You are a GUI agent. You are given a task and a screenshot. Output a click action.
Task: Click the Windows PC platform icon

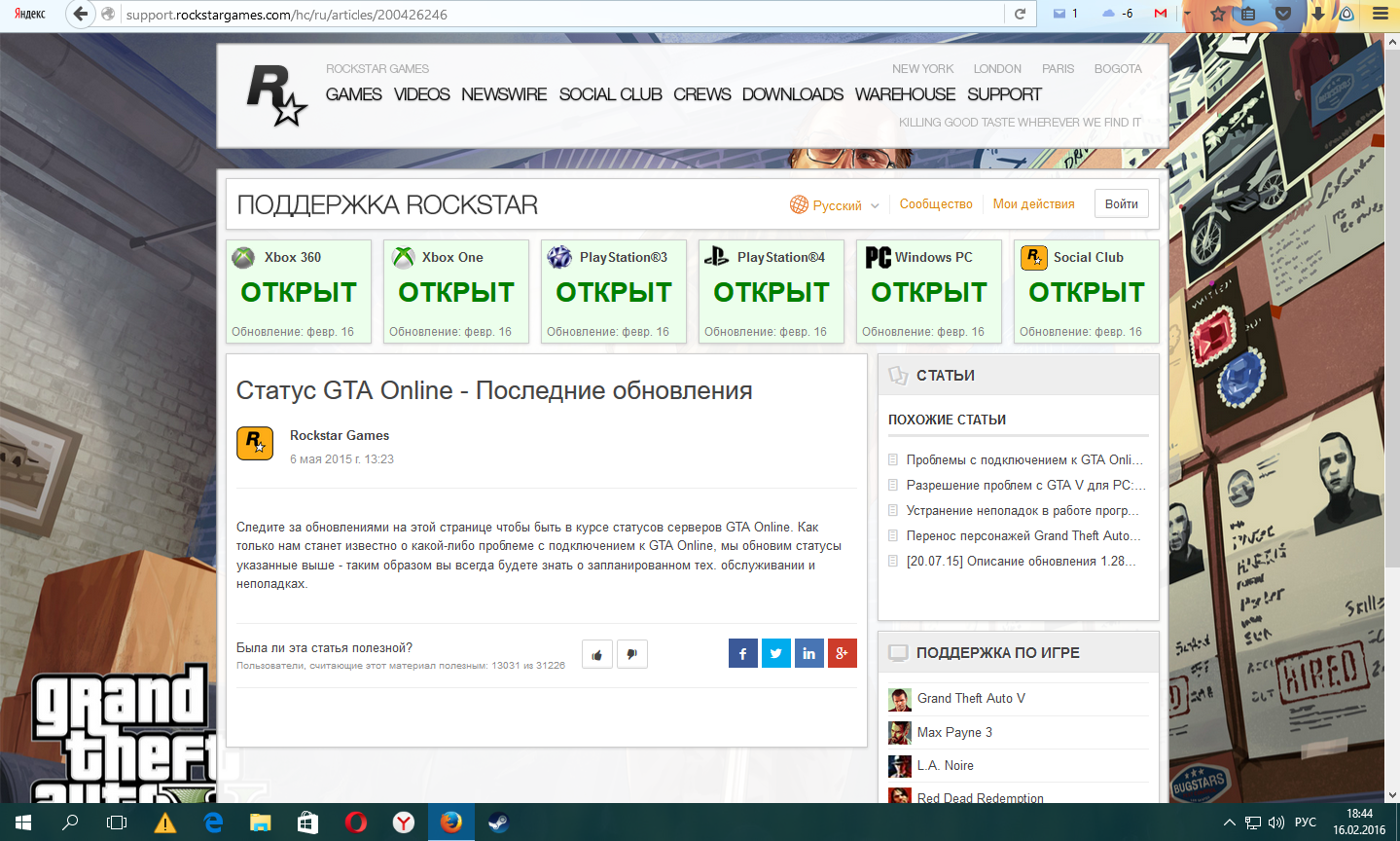coord(879,257)
